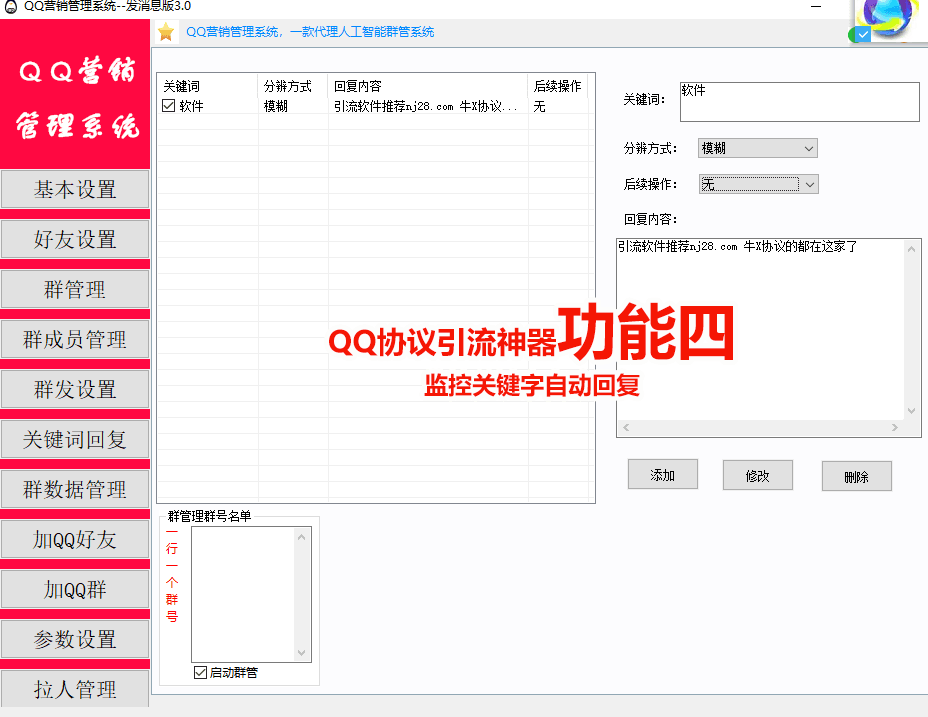
Task: Click the 添加 button
Action: pyautogui.click(x=662, y=475)
